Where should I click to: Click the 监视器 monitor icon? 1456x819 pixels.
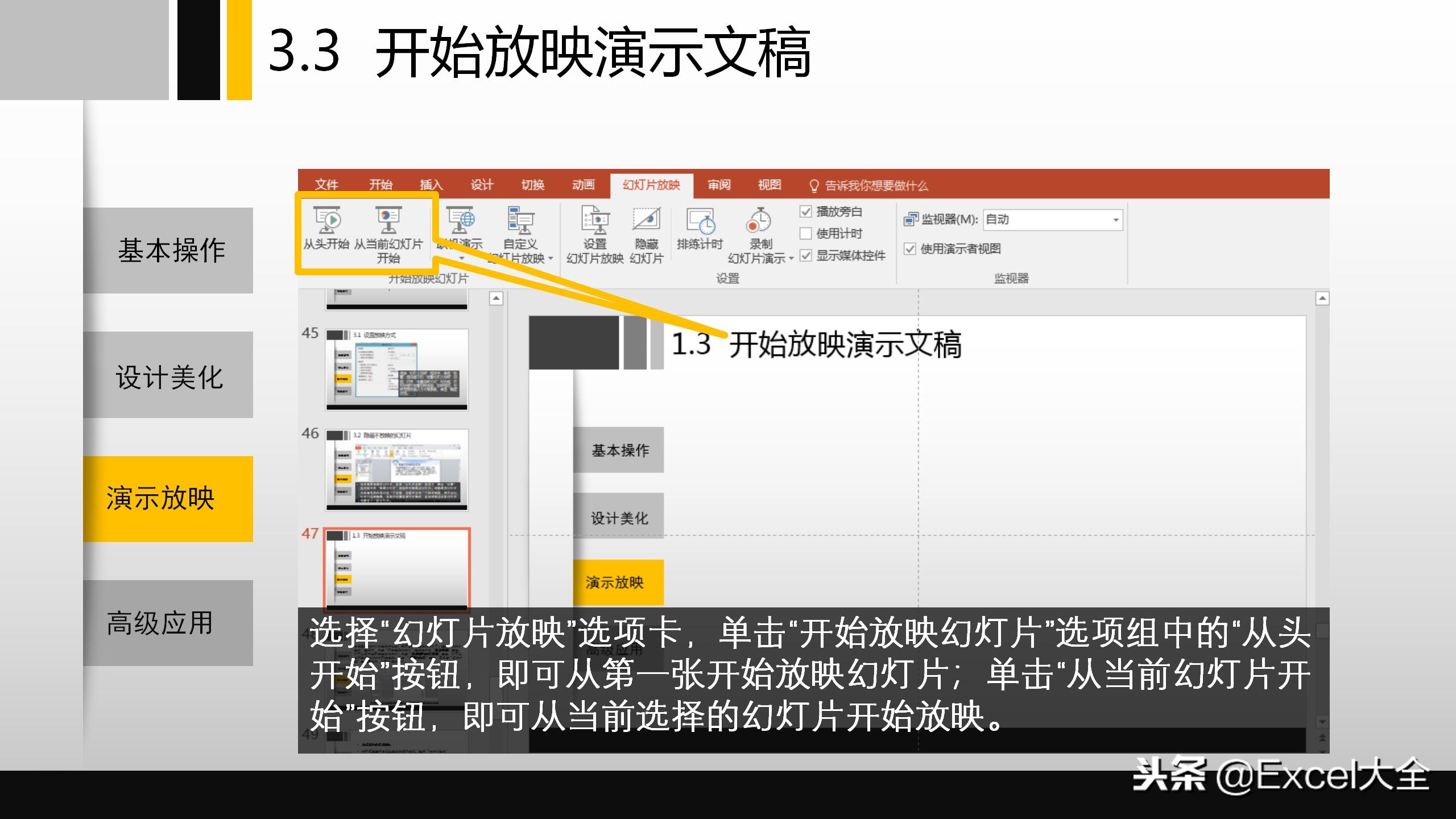tap(911, 220)
